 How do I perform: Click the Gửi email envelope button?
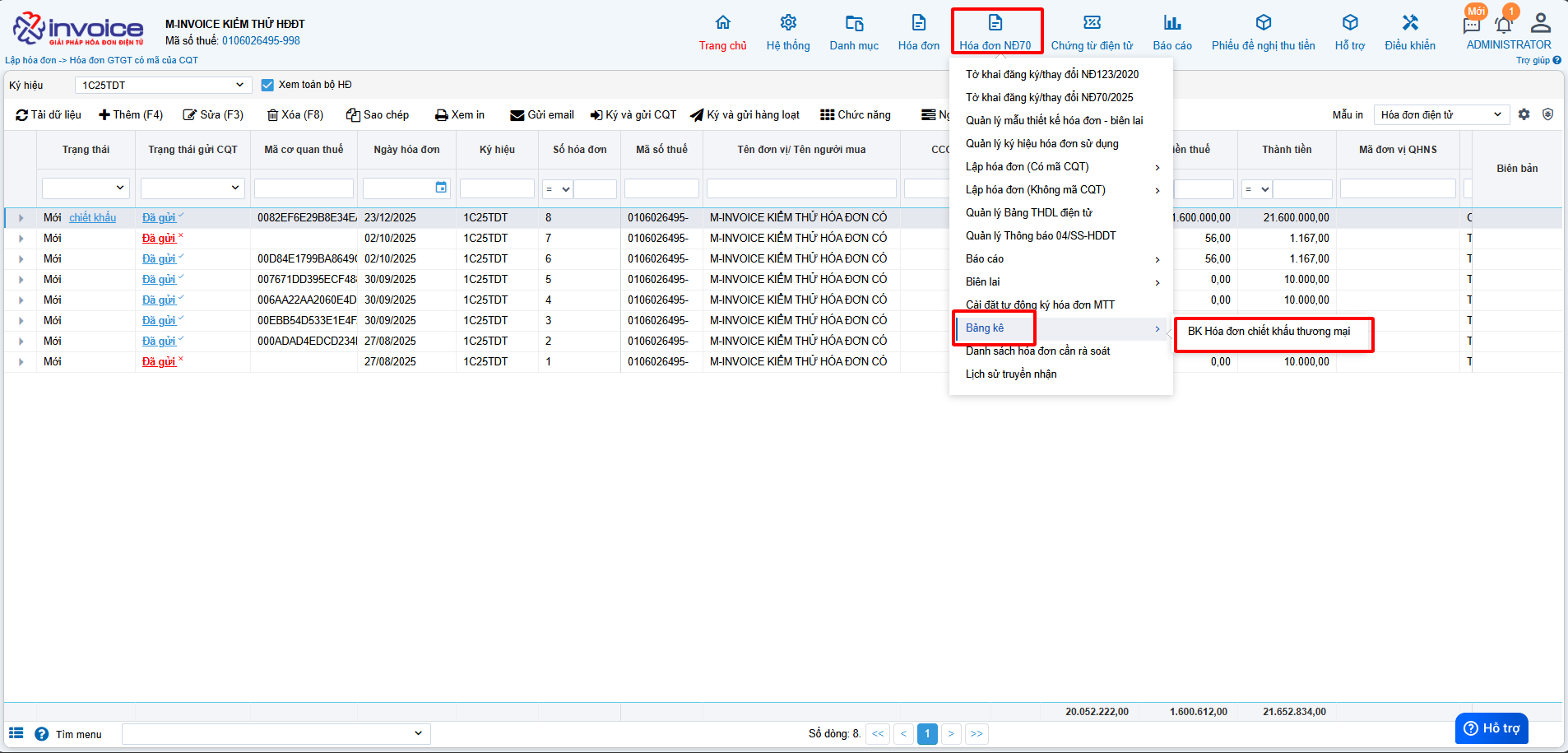point(541,115)
